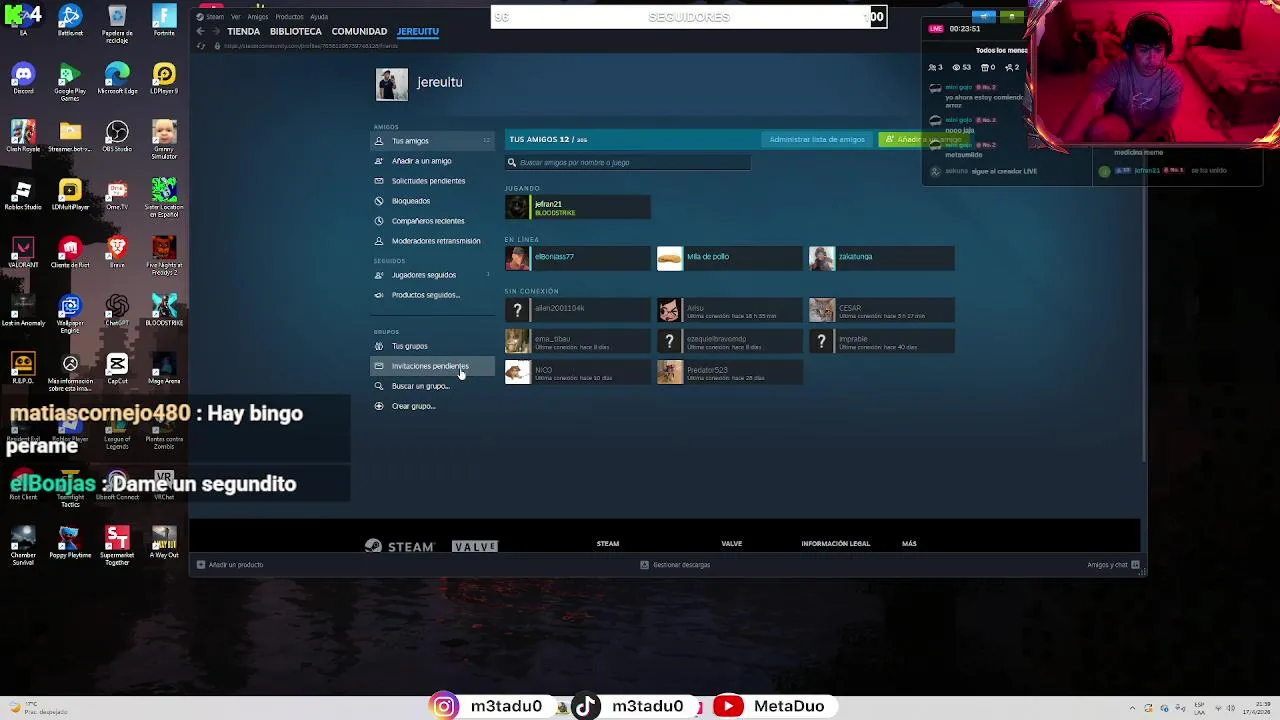
Task: Open the CapCut desktop shortcut
Action: coord(117,368)
